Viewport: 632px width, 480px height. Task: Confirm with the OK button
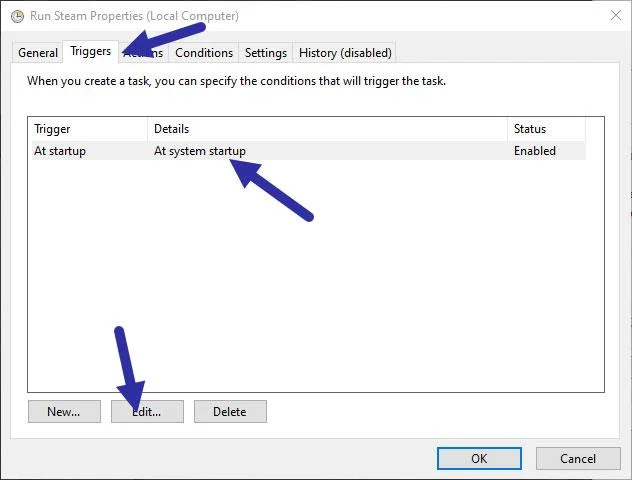point(479,458)
